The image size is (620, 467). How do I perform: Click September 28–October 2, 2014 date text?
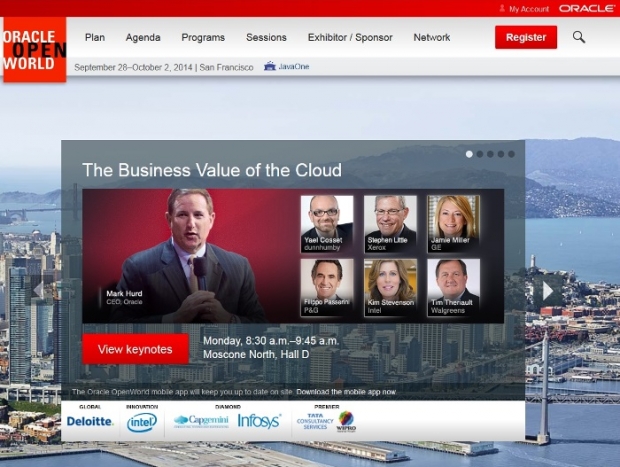pyautogui.click(x=133, y=68)
